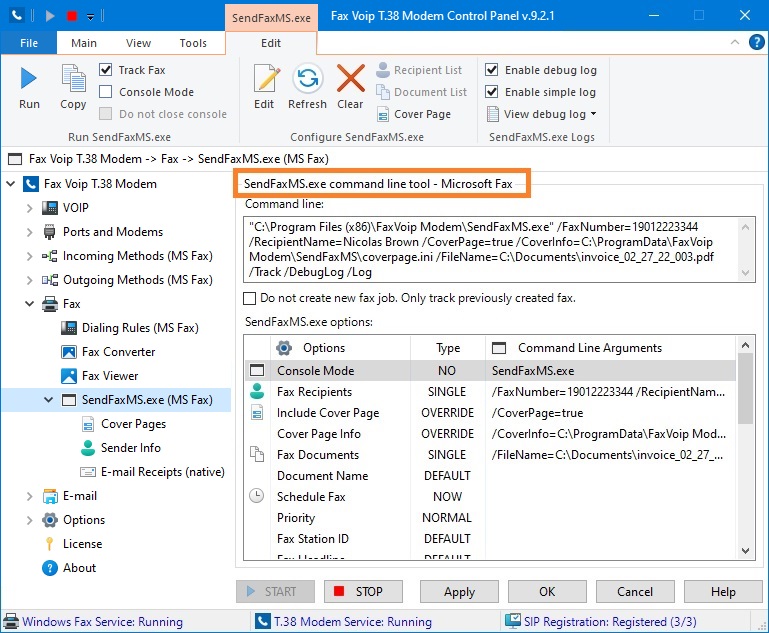Click the STOP button
Viewport: 769px width, 633px height.
click(363, 591)
